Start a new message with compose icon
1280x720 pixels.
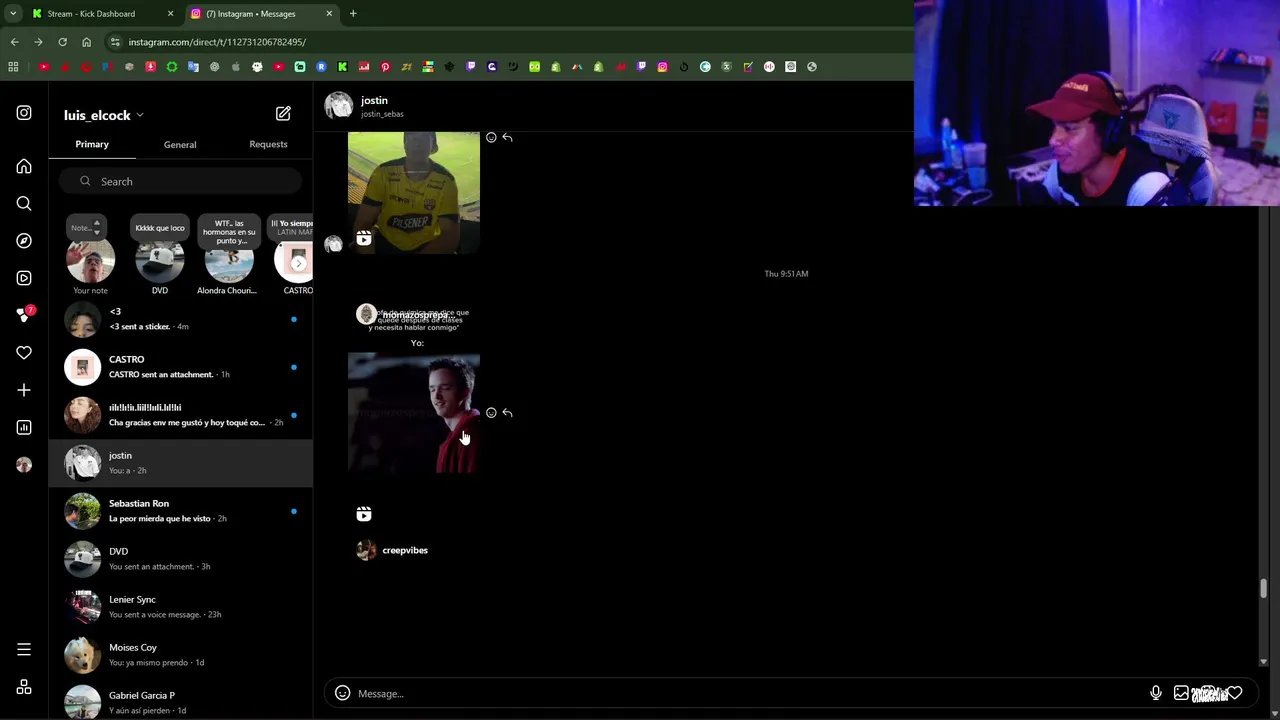pos(283,114)
